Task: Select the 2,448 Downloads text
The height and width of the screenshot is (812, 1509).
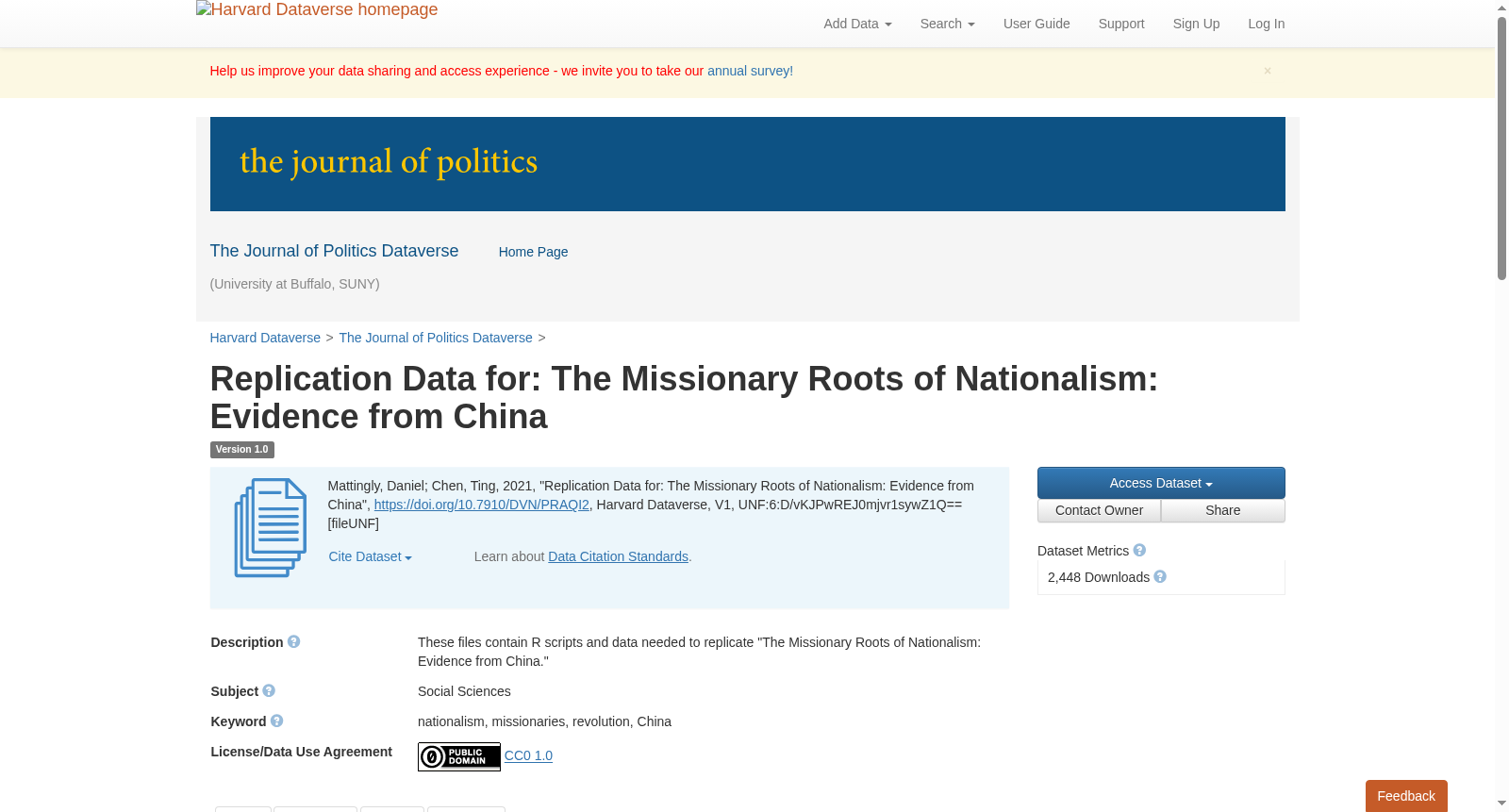Action: (x=1099, y=577)
